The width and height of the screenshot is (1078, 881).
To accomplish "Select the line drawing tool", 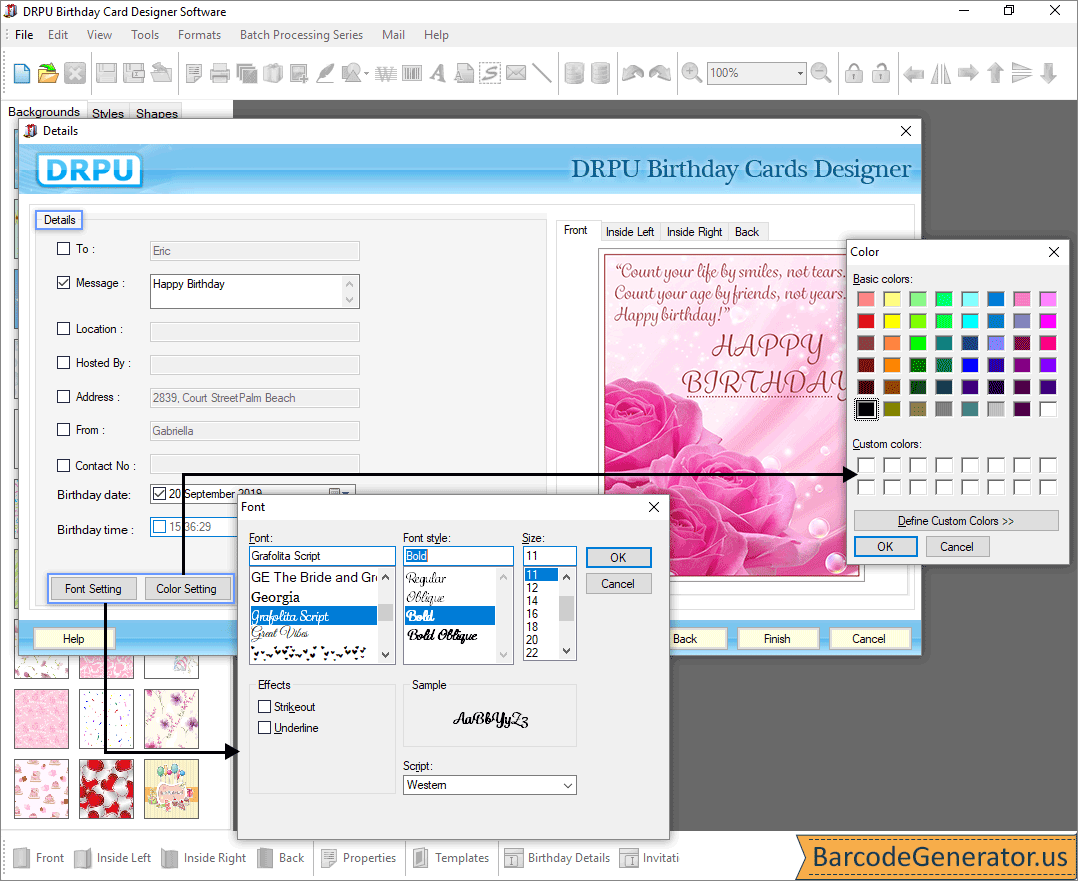I will pos(542,73).
